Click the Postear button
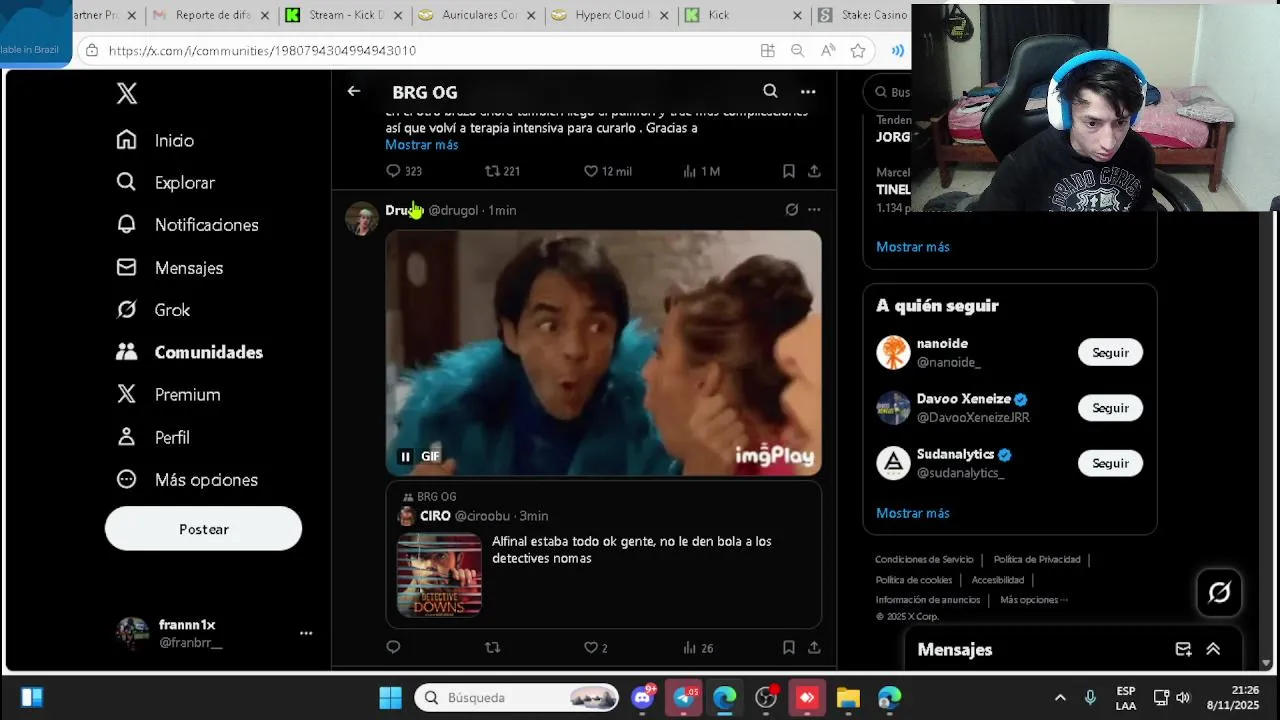This screenshot has width=1280, height=720. click(x=203, y=528)
